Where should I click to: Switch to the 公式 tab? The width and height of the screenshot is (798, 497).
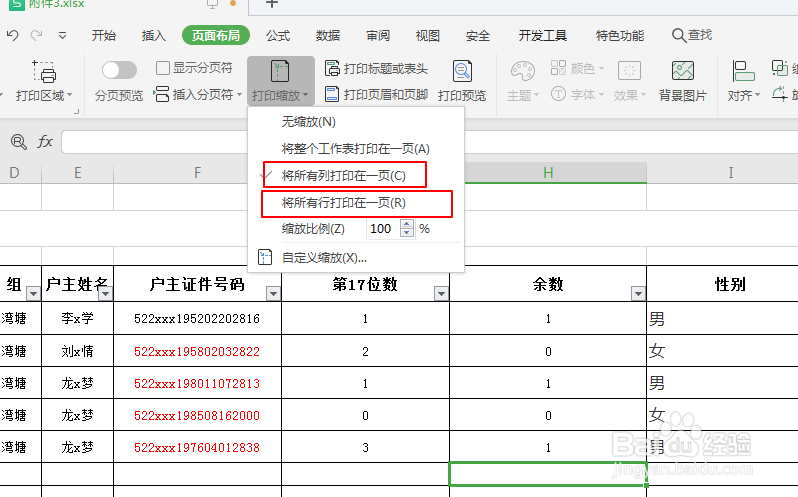pos(278,36)
